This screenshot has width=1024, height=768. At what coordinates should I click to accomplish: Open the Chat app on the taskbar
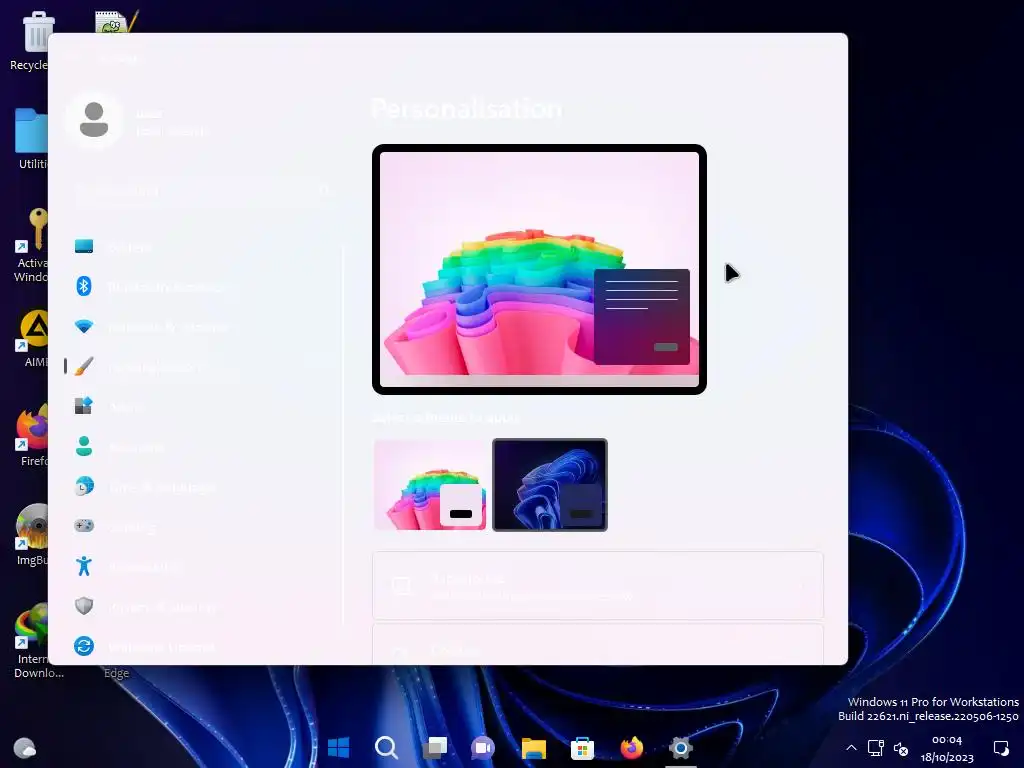tap(483, 747)
